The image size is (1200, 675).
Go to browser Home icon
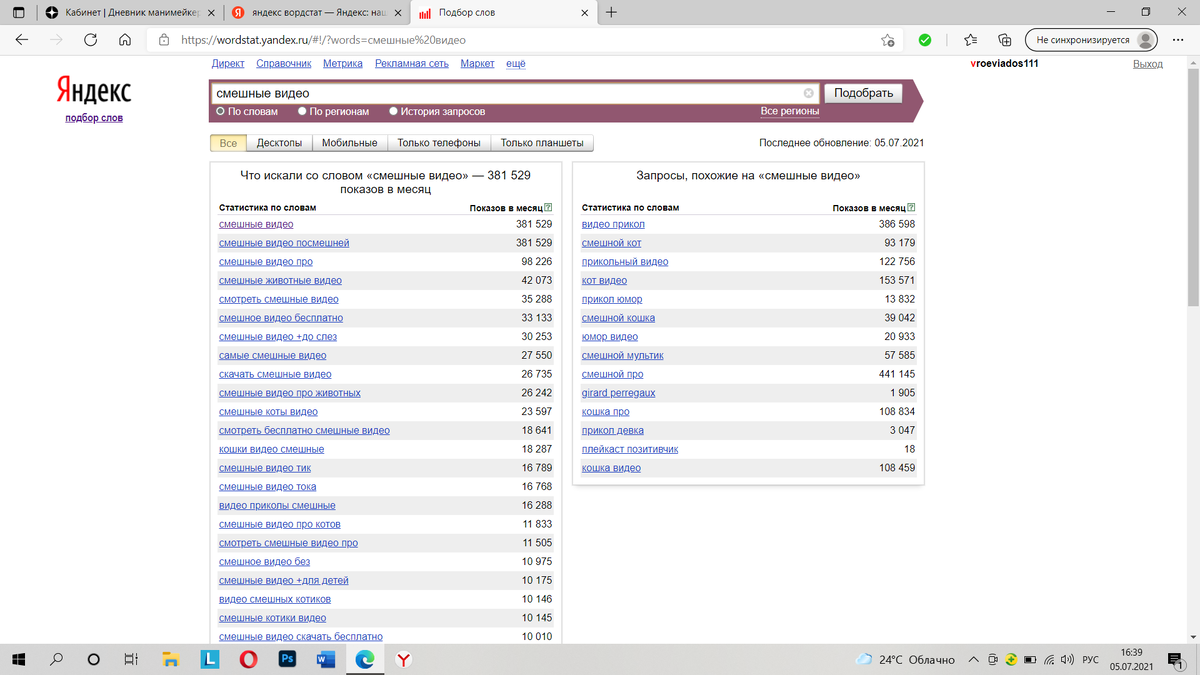[125, 40]
